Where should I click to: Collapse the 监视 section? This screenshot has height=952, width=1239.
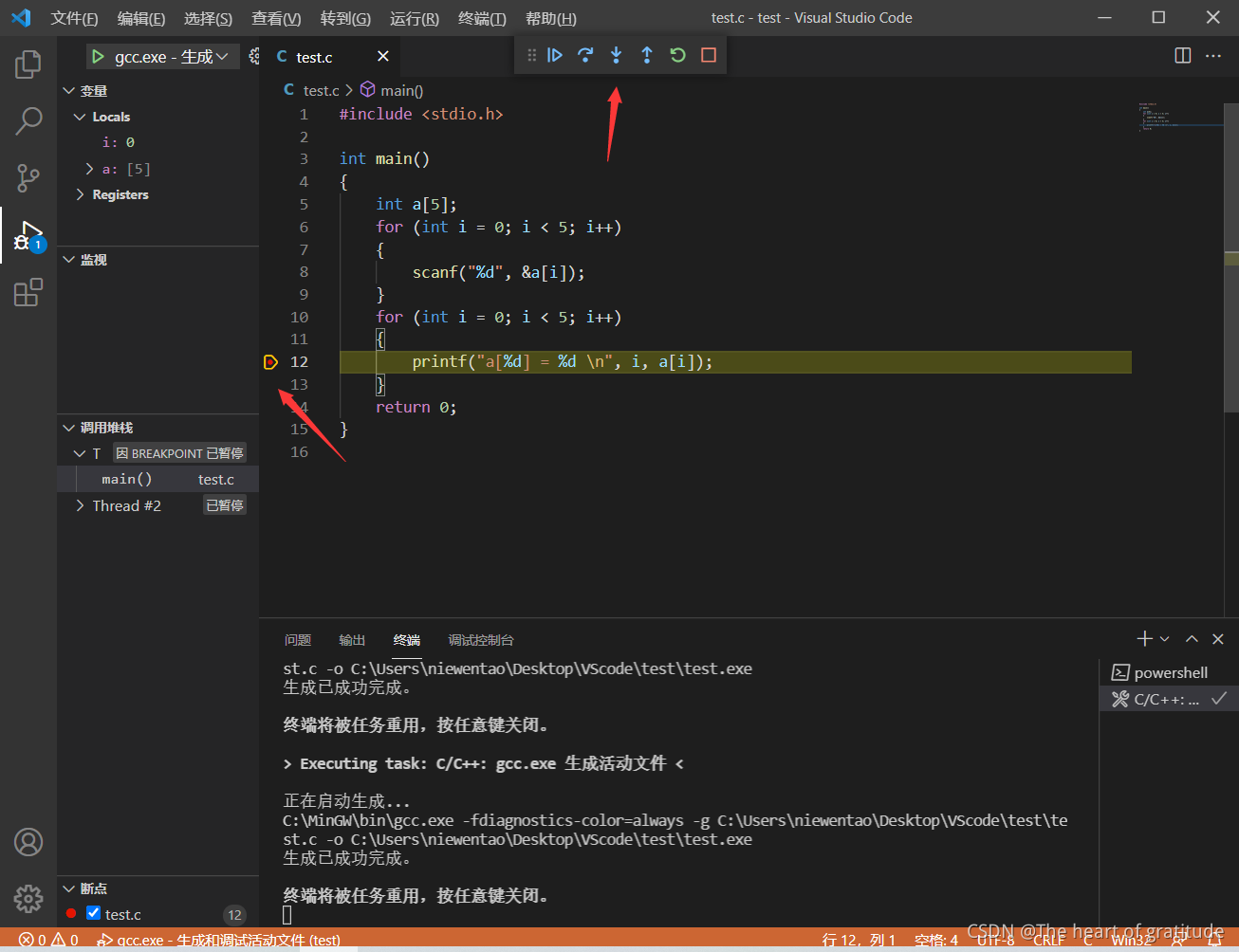tap(68, 260)
